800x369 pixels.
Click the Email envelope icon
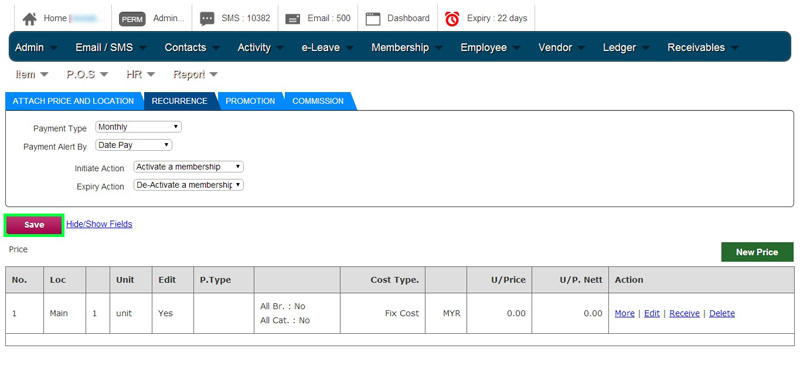pyautogui.click(x=292, y=19)
